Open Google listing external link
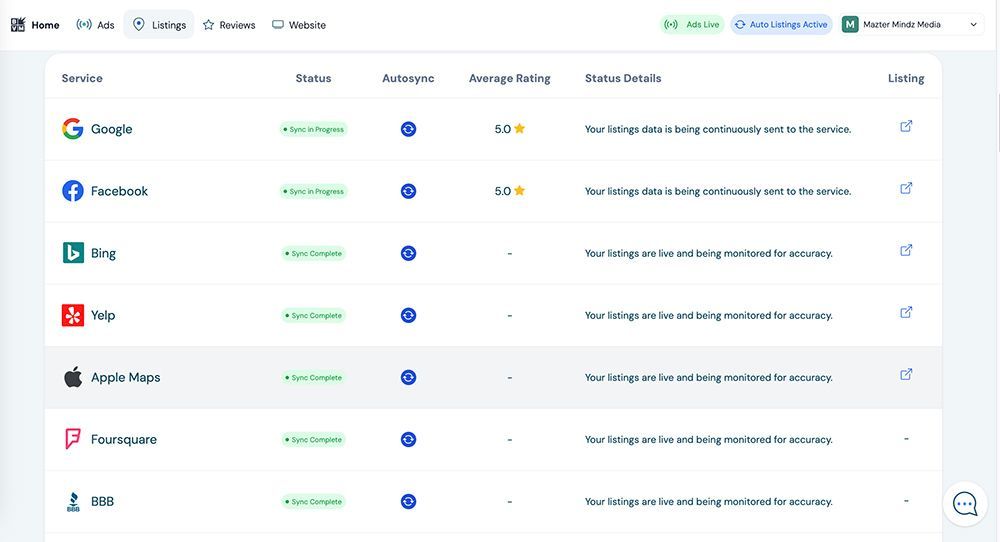This screenshot has width=1000, height=542. click(x=906, y=126)
